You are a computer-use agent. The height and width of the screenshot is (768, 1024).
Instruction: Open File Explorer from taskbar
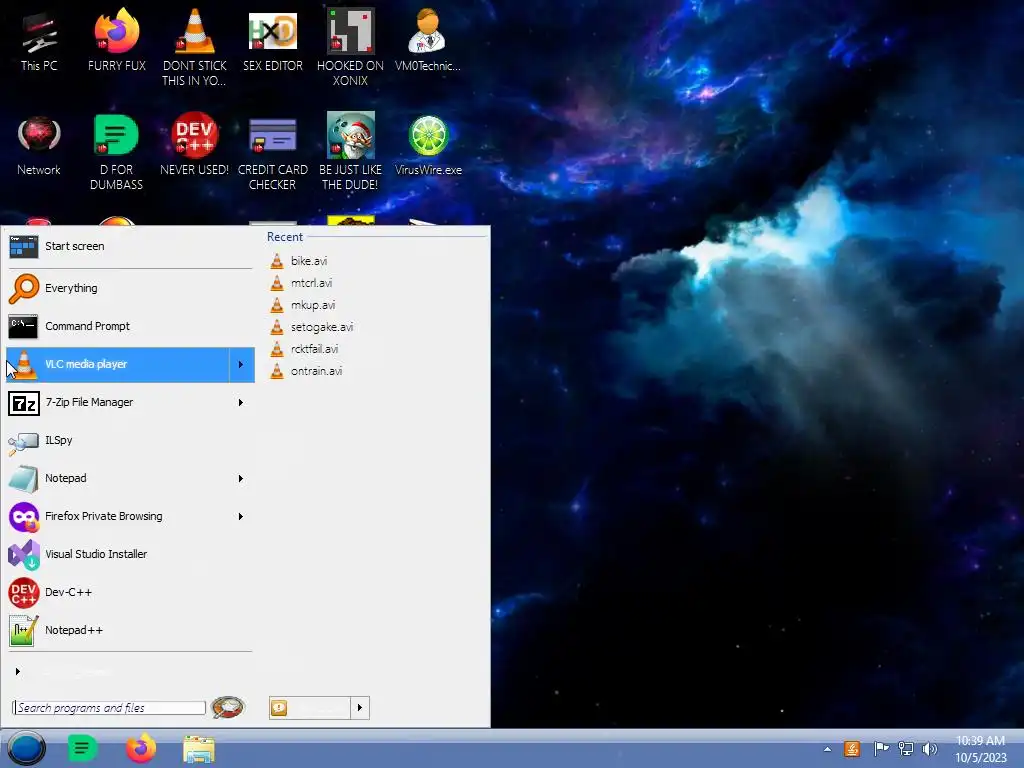pos(199,749)
